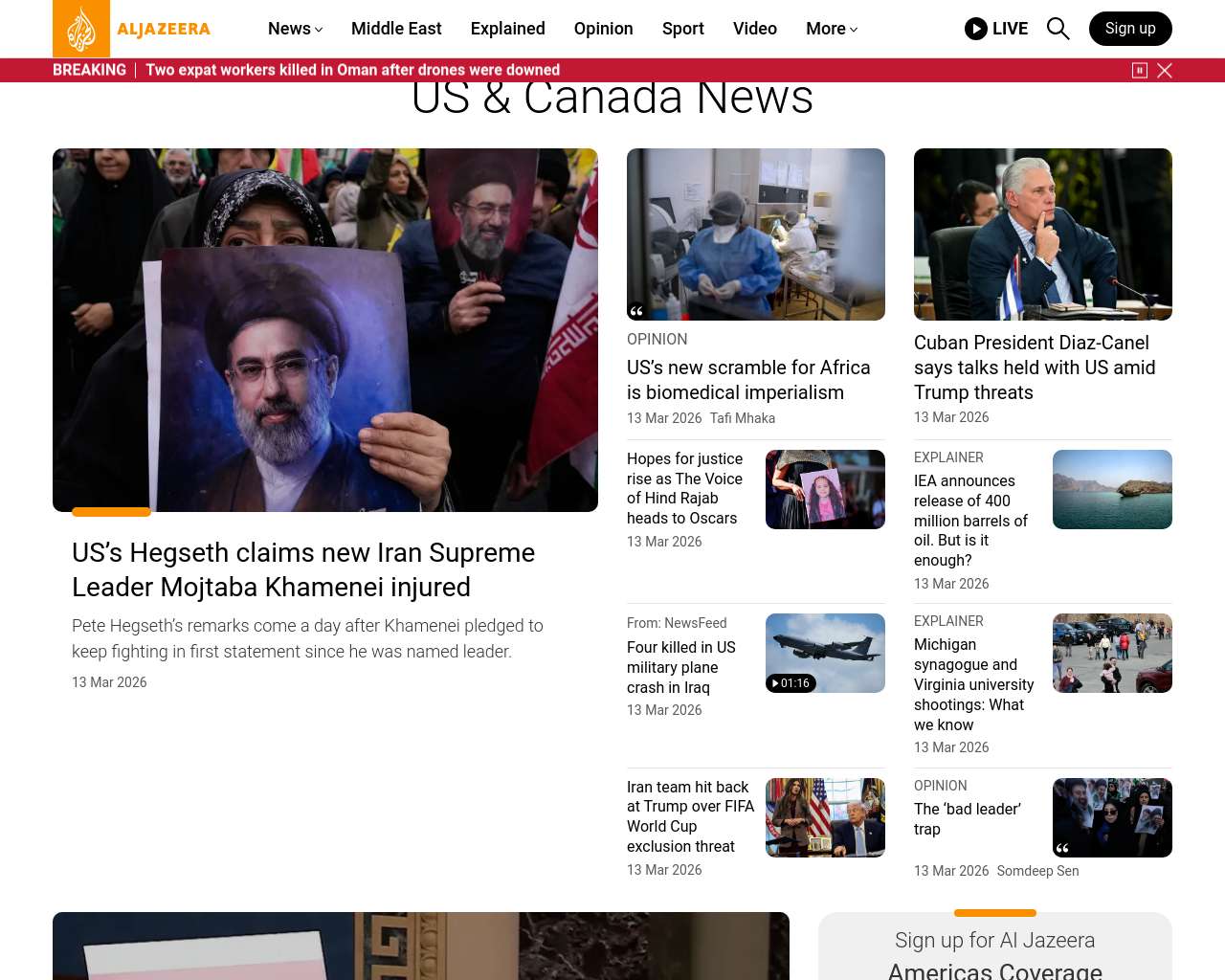Click the Al Jazeera logo
The height and width of the screenshot is (980, 1225).
tap(132, 29)
